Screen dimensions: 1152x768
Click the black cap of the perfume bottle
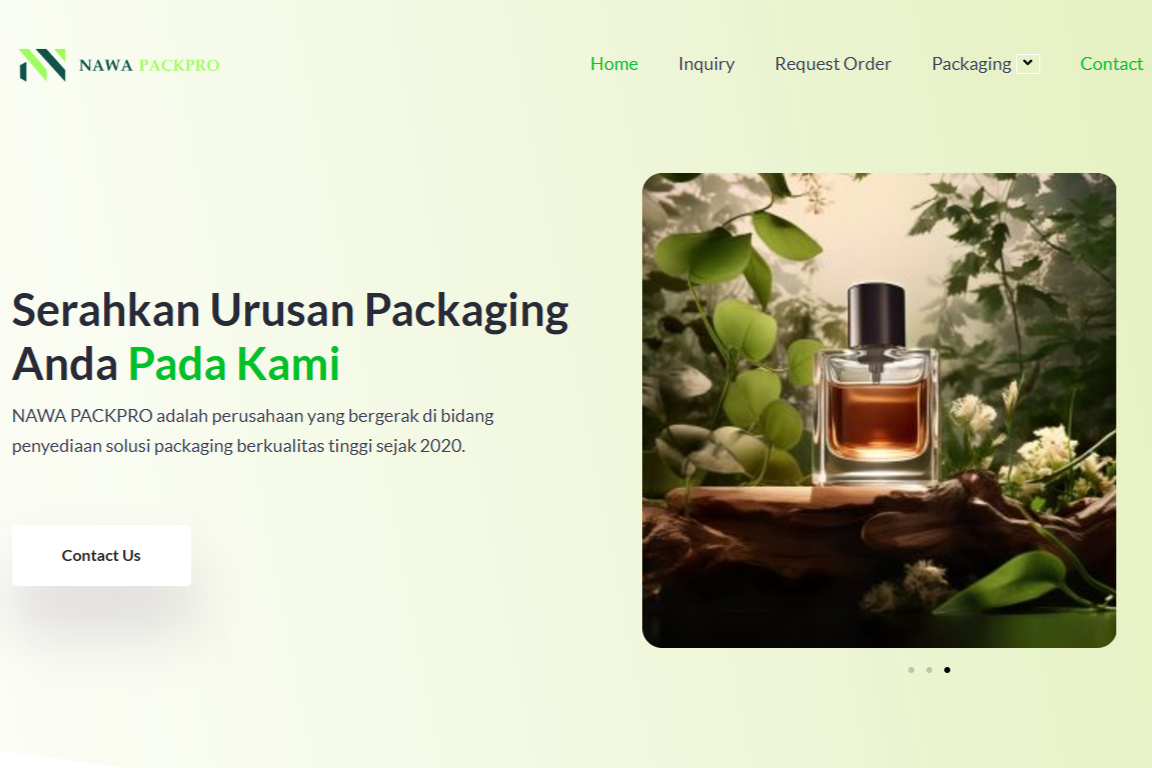point(876,315)
